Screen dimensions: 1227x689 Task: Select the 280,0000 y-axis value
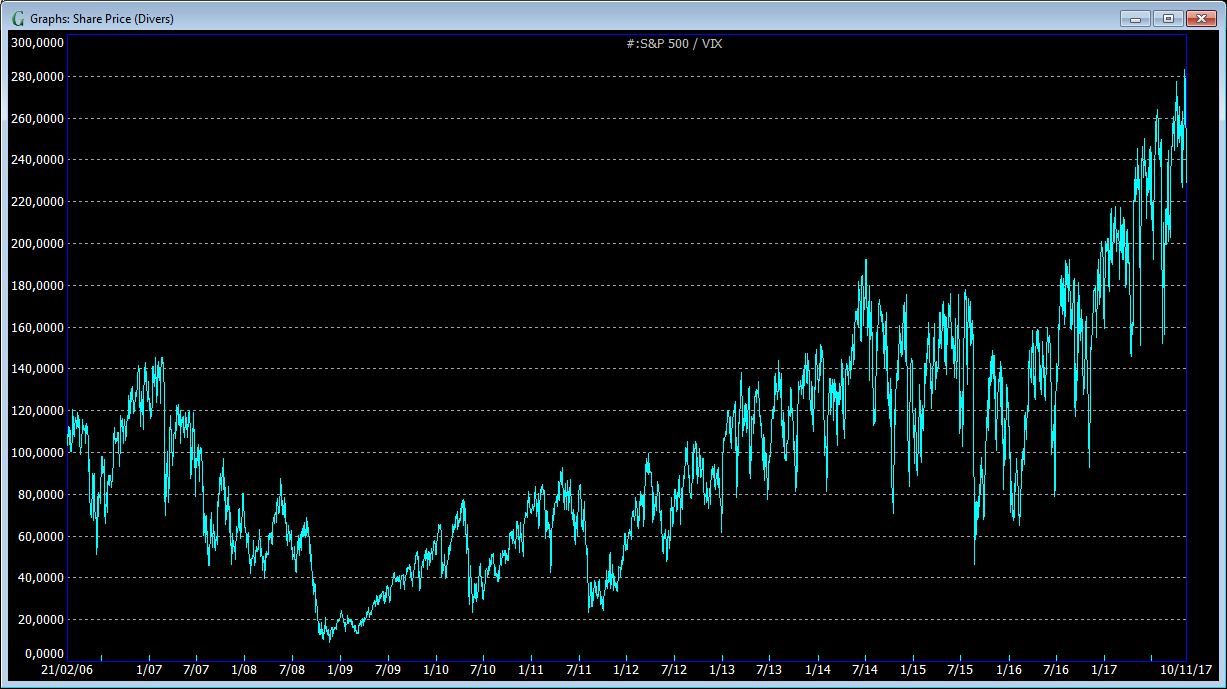tap(37, 77)
